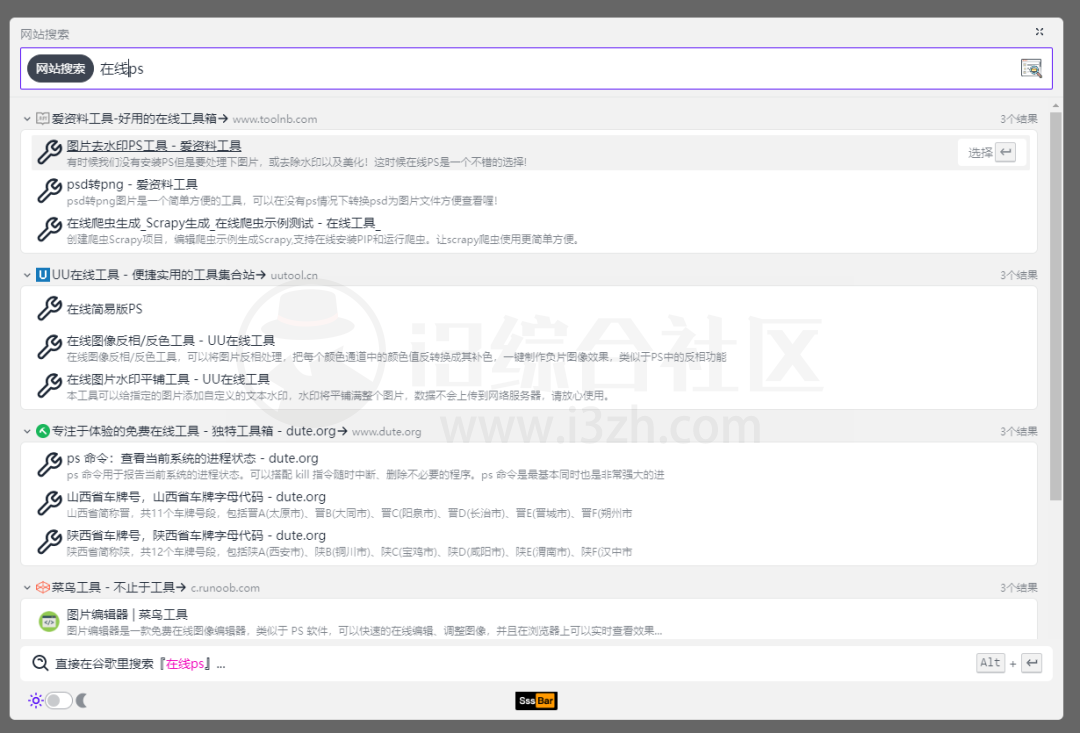This screenshot has height=733, width=1080.
Task: Click wrench icon beside 陕西省车牌号 result
Action: [49, 541]
